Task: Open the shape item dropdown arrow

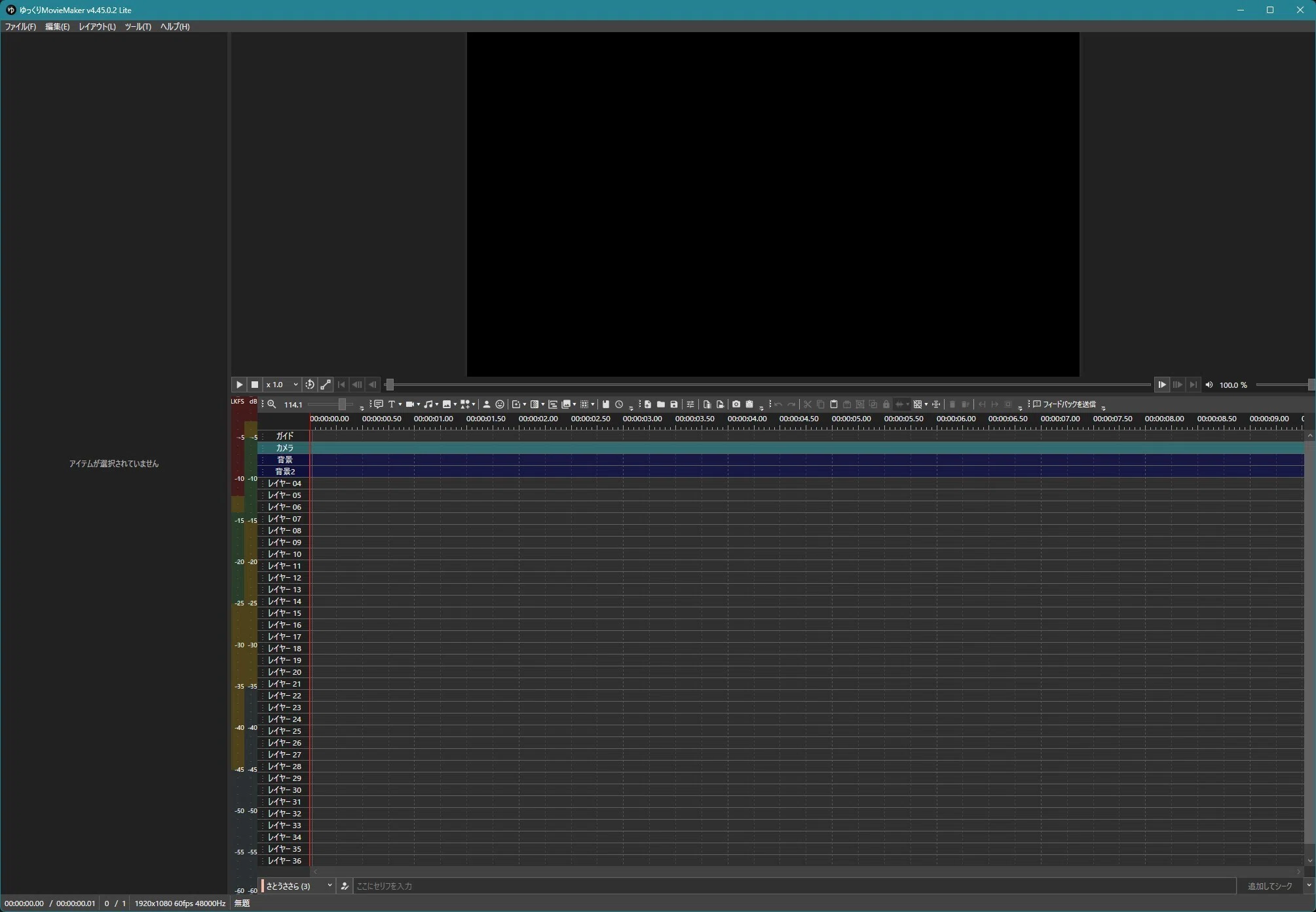Action: pyautogui.click(x=474, y=404)
